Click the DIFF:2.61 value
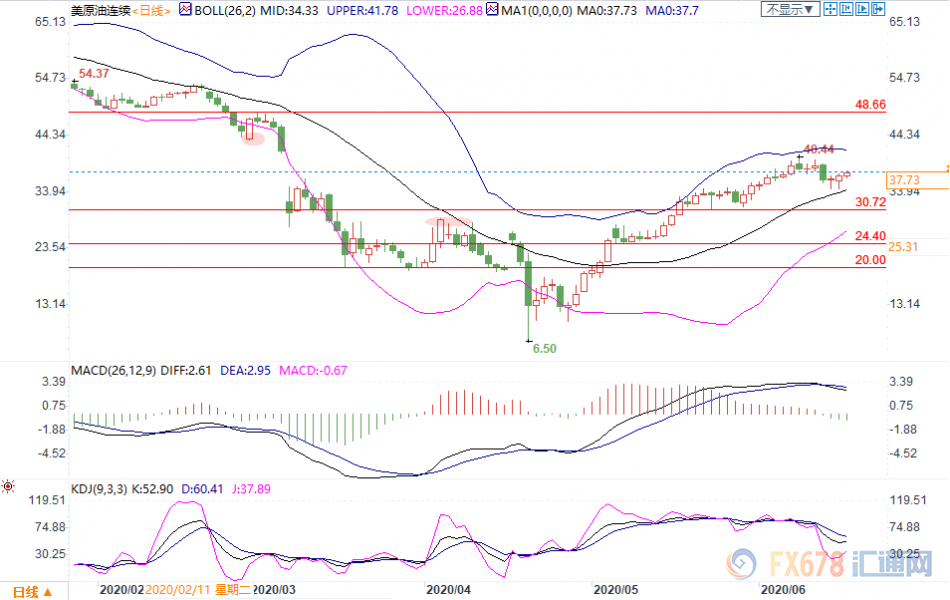The height and width of the screenshot is (600, 950). tap(185, 370)
